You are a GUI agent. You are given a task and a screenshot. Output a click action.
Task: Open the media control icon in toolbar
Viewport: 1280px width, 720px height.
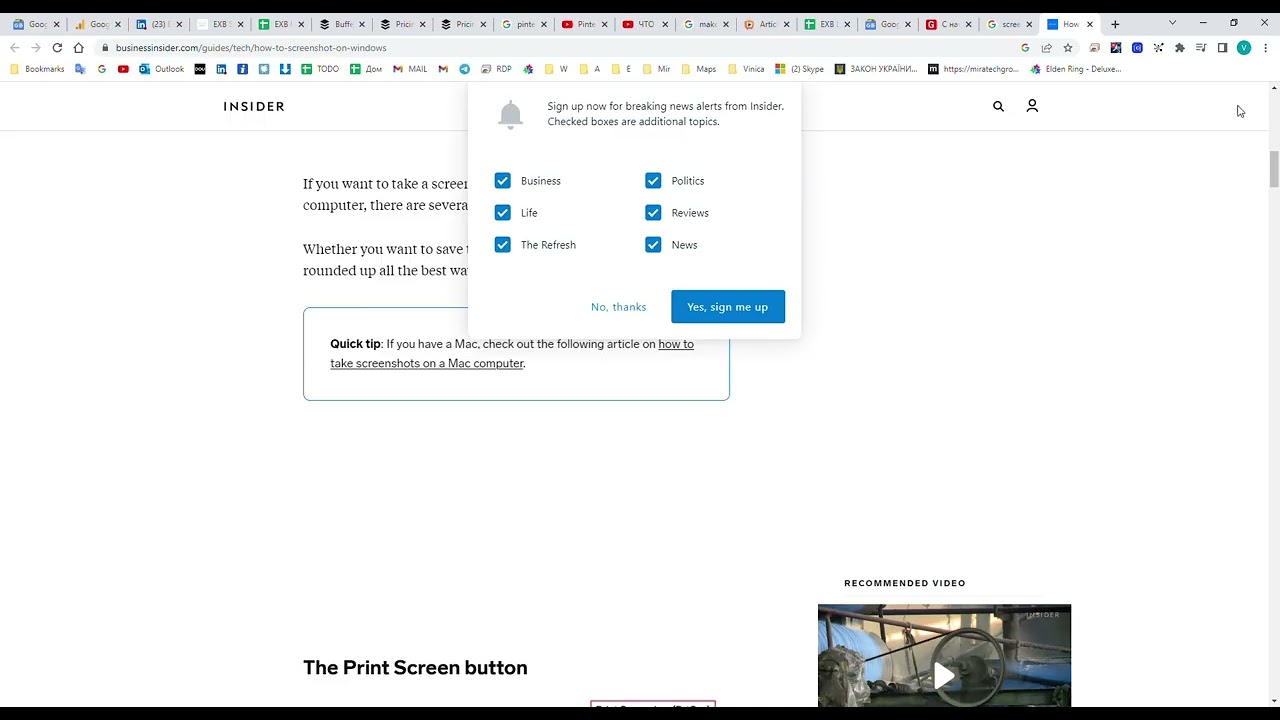[x=1201, y=47]
